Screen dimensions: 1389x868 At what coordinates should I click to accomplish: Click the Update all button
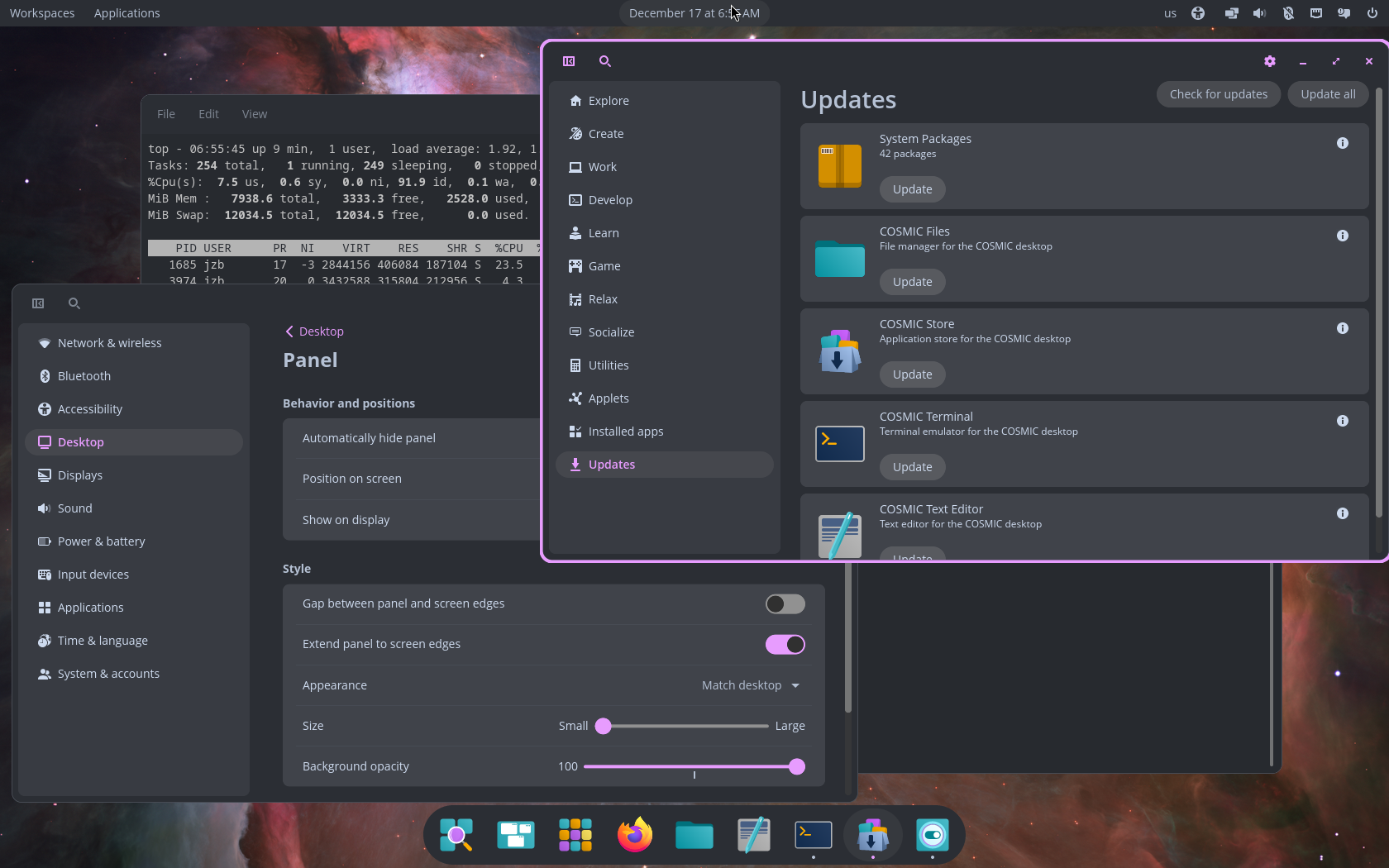pyautogui.click(x=1328, y=94)
